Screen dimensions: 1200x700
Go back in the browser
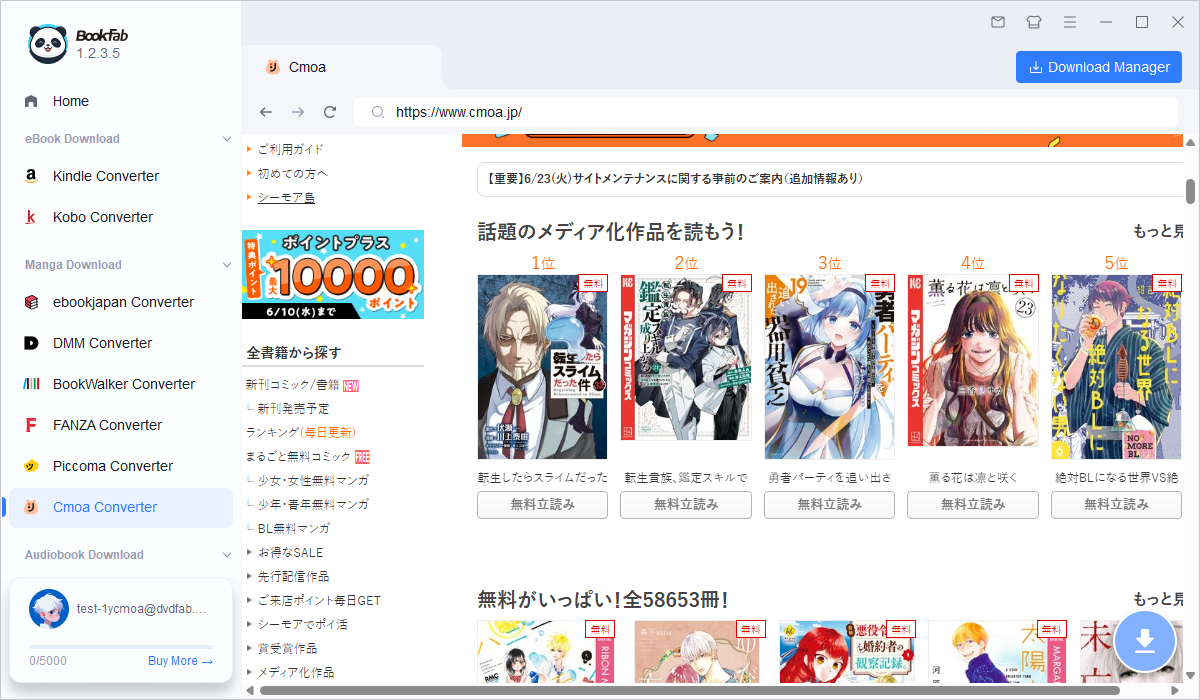pos(265,112)
